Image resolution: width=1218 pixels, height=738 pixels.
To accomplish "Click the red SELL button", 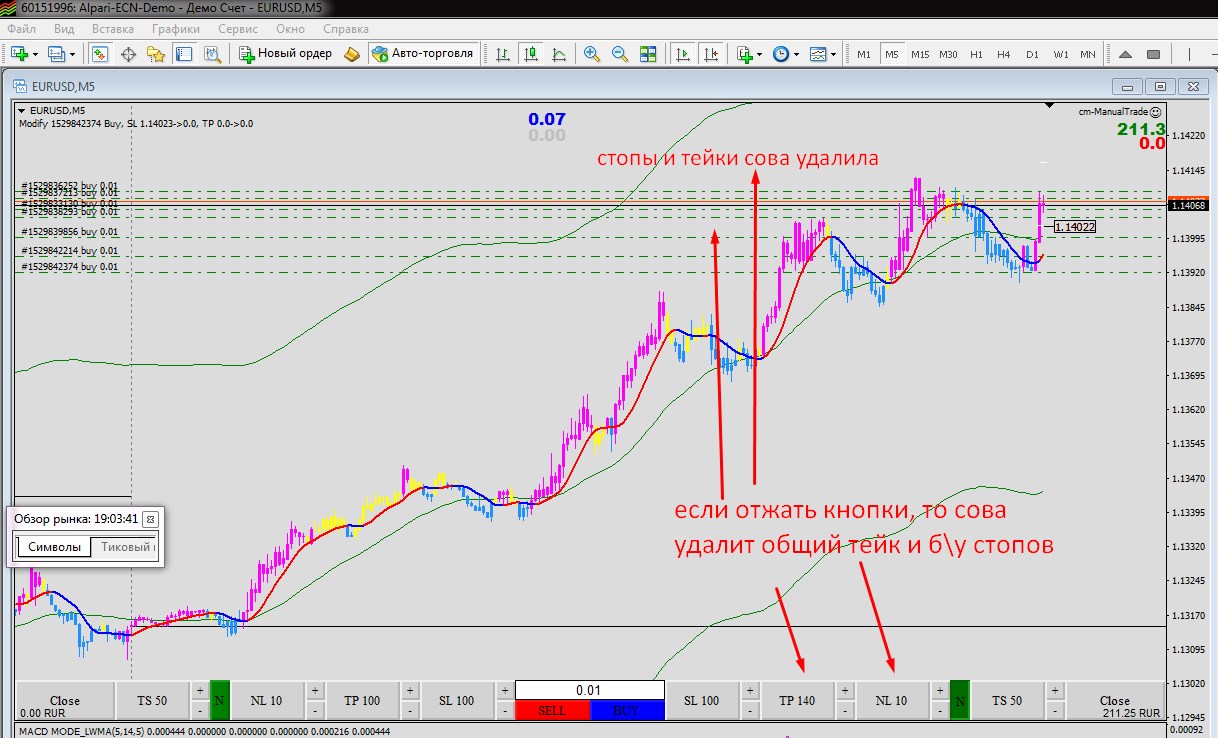I will pos(553,710).
